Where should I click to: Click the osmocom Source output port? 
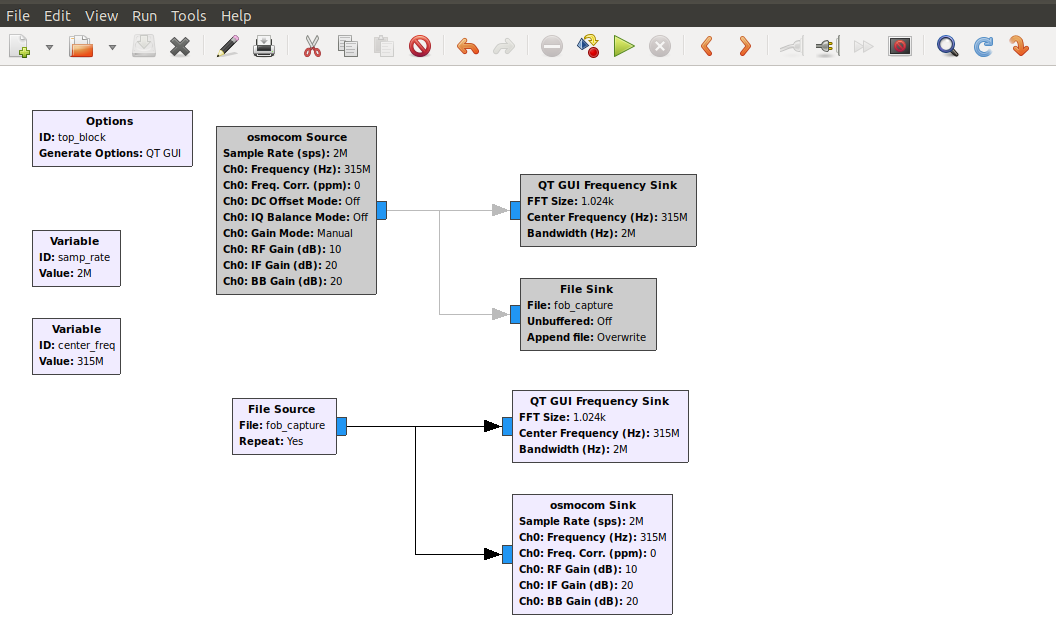[381, 210]
